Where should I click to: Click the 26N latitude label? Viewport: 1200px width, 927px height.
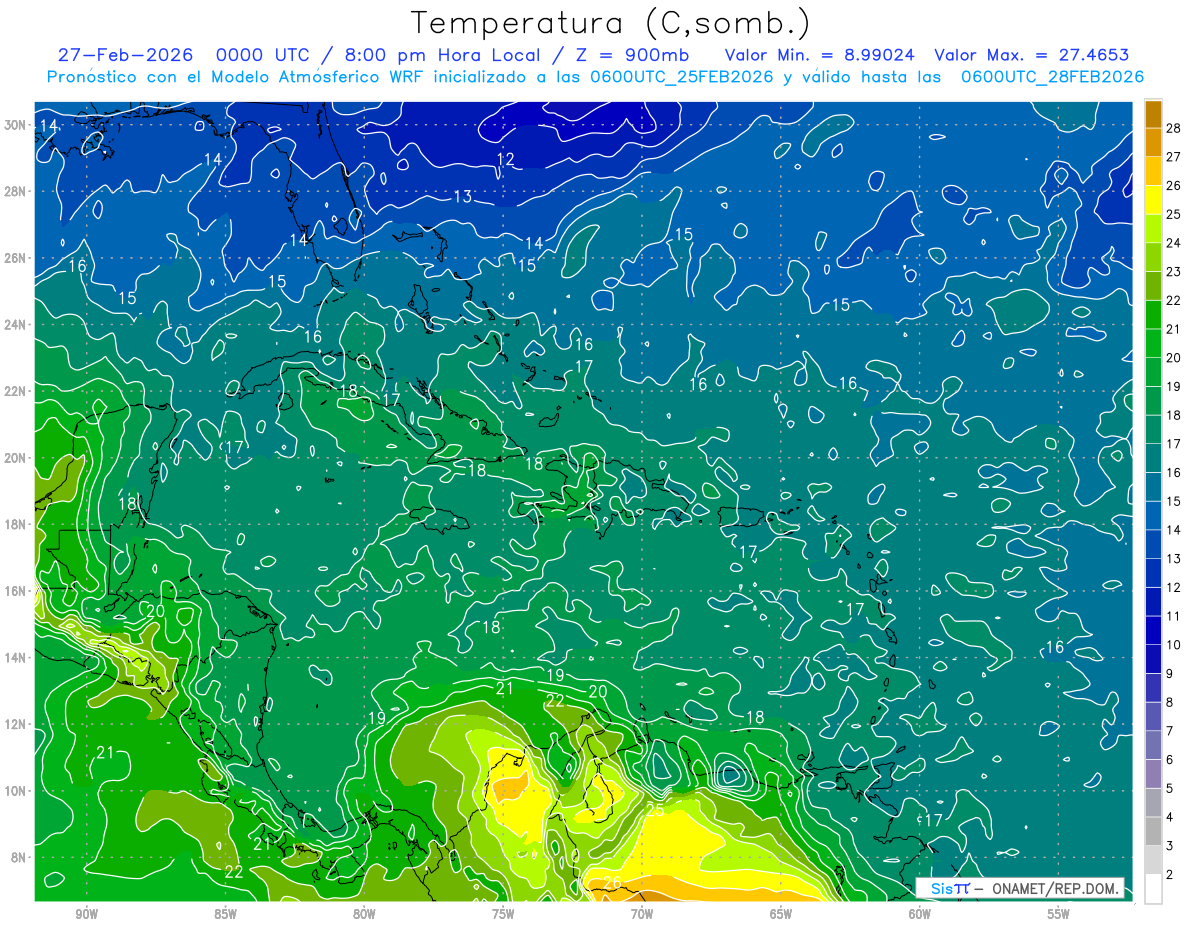(x=15, y=258)
